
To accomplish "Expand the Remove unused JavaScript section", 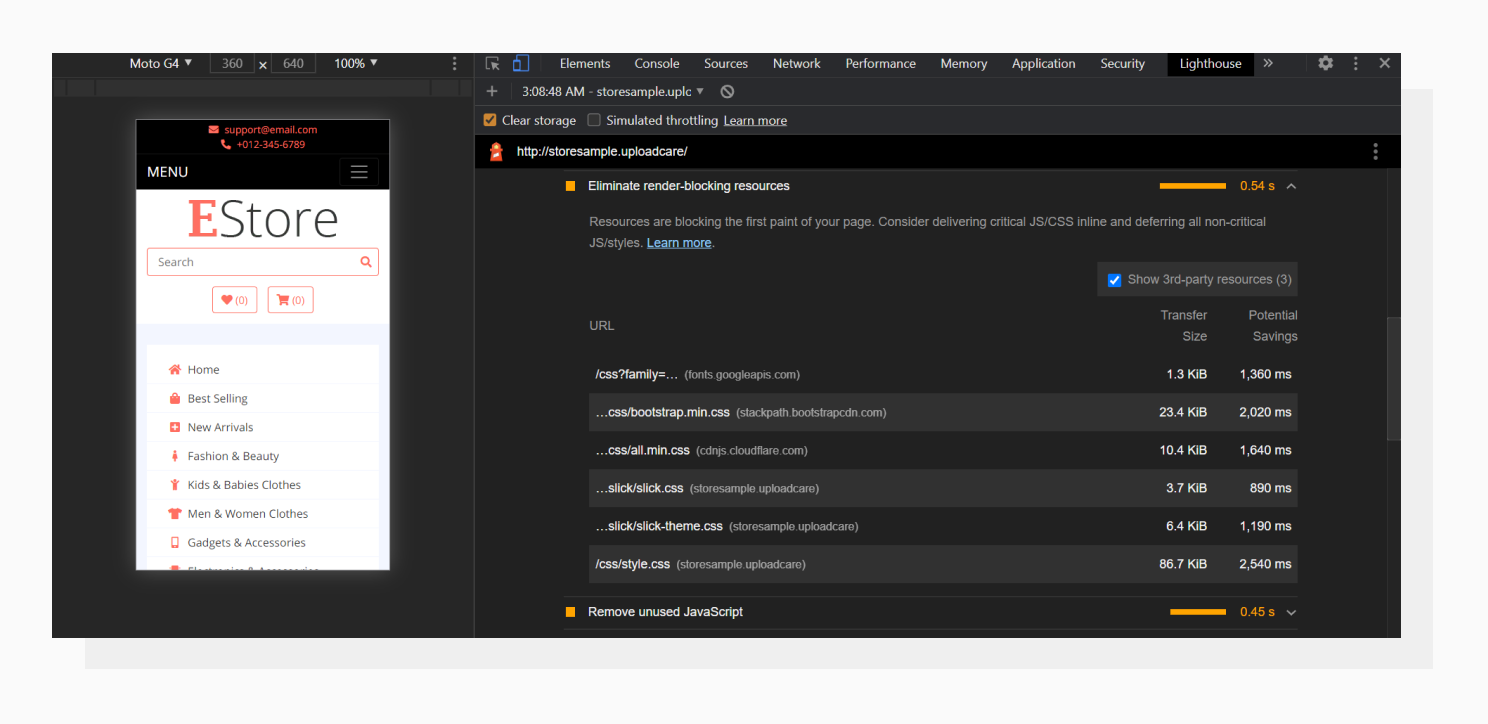I will 1290,611.
